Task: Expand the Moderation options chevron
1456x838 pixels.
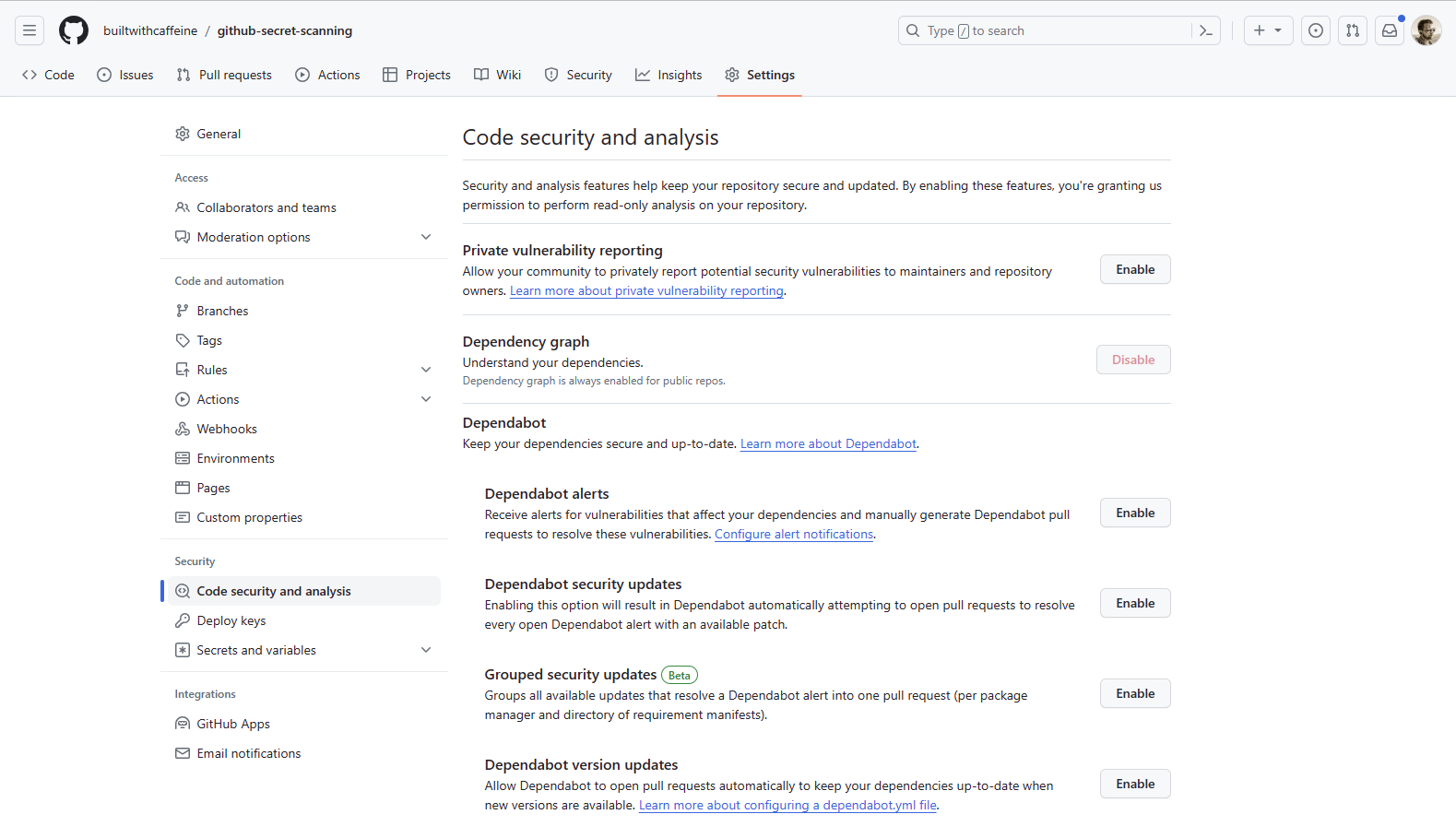Action: tap(426, 237)
